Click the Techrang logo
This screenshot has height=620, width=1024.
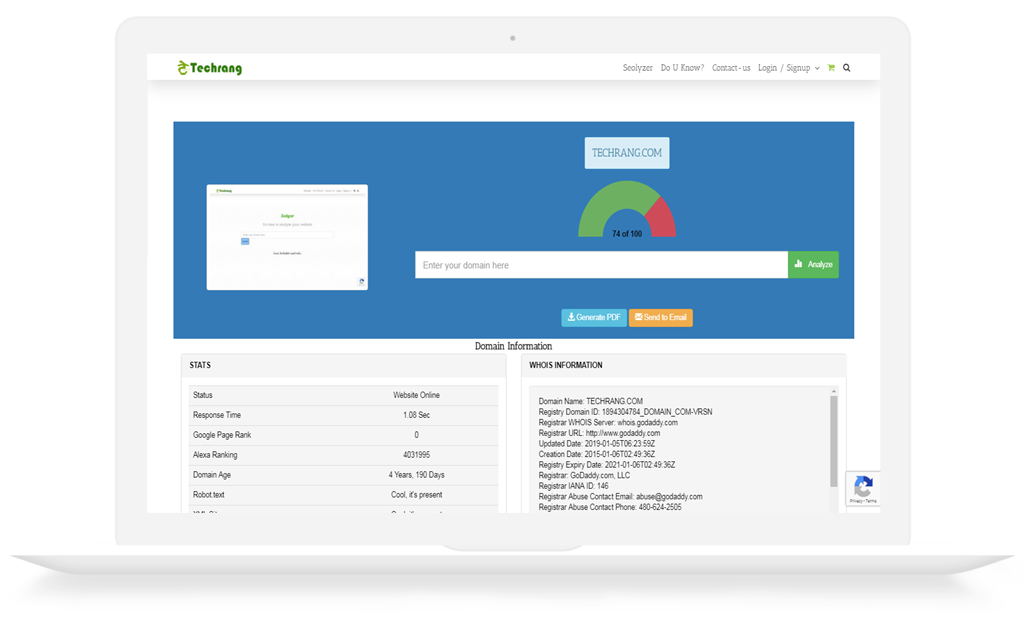pyautogui.click(x=210, y=68)
